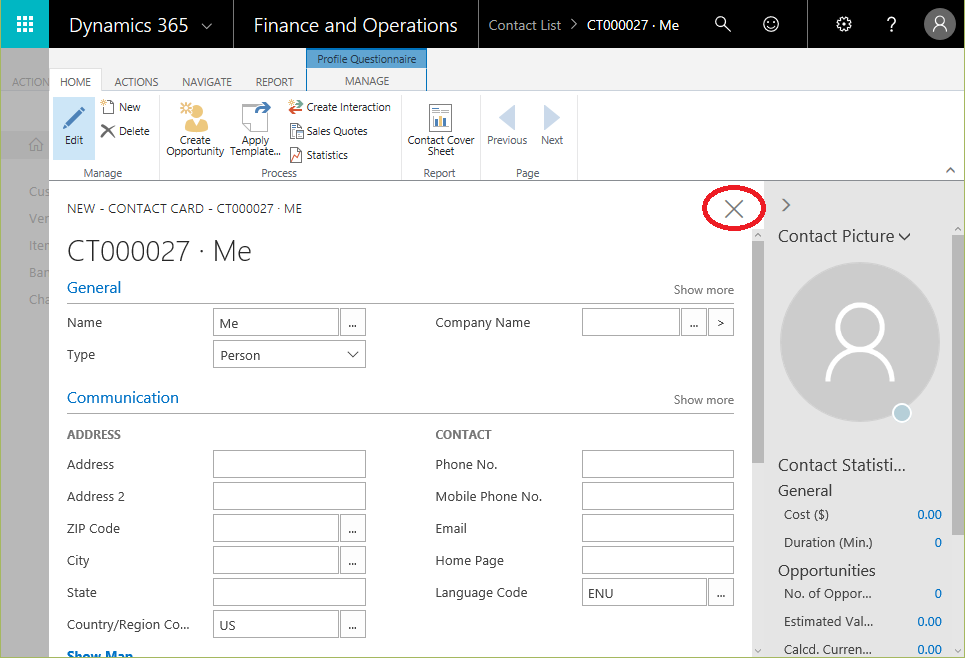
Task: Click the City input field
Action: 276,560
